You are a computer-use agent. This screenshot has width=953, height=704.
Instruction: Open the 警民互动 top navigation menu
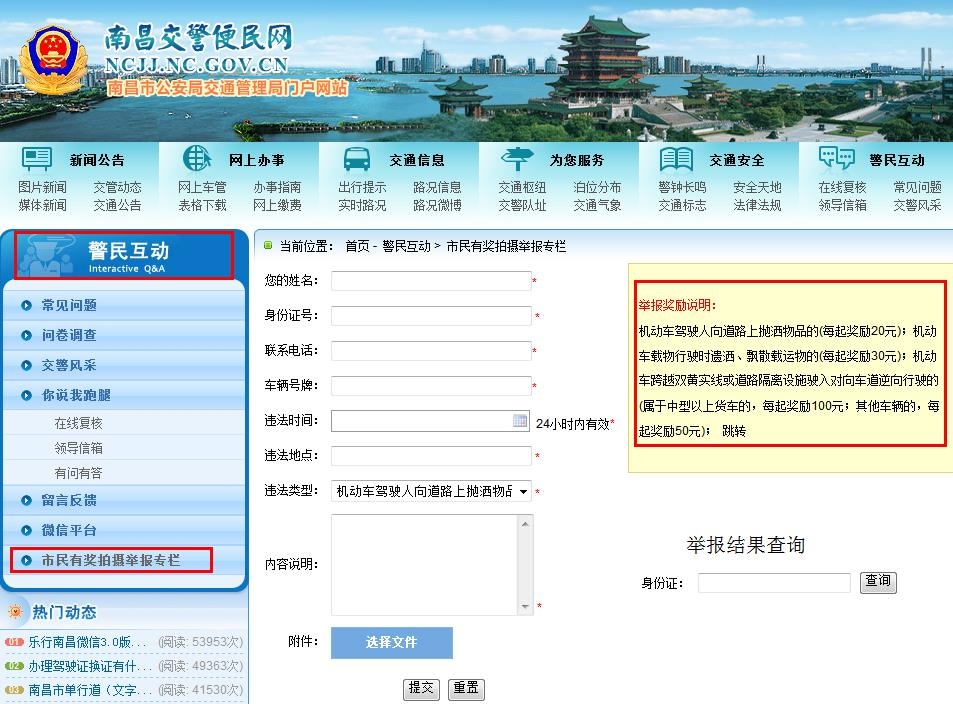click(896, 160)
